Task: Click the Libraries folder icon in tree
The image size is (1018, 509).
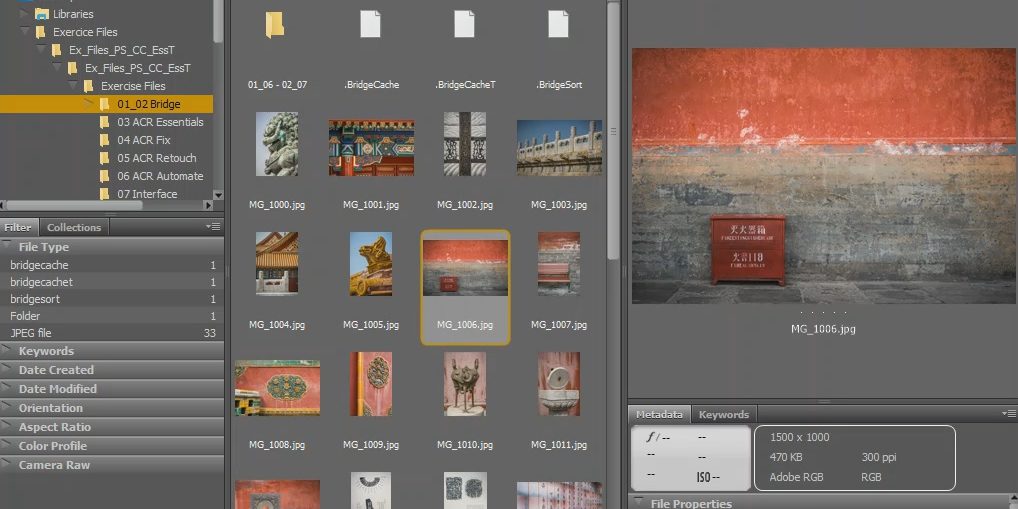Action: click(x=41, y=14)
